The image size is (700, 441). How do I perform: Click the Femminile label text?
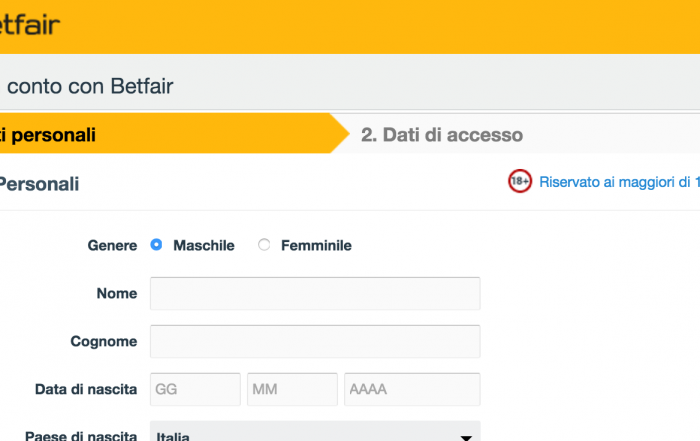point(316,245)
